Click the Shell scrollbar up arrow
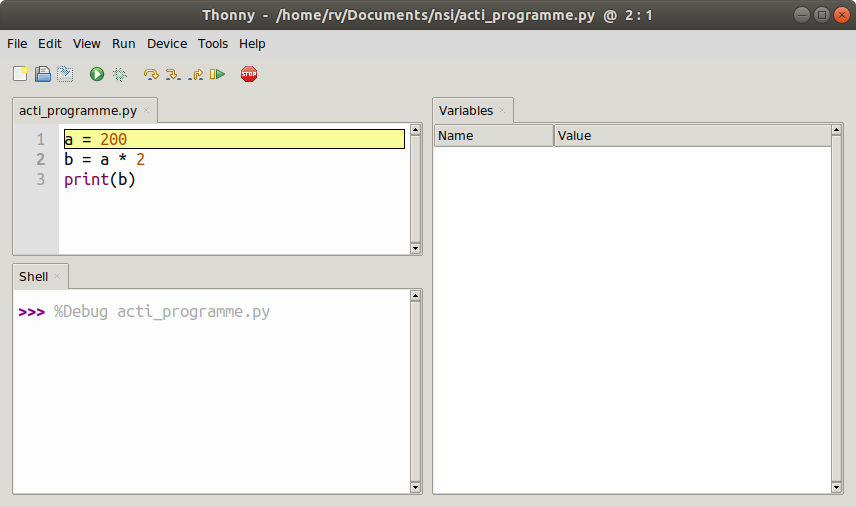 415,296
